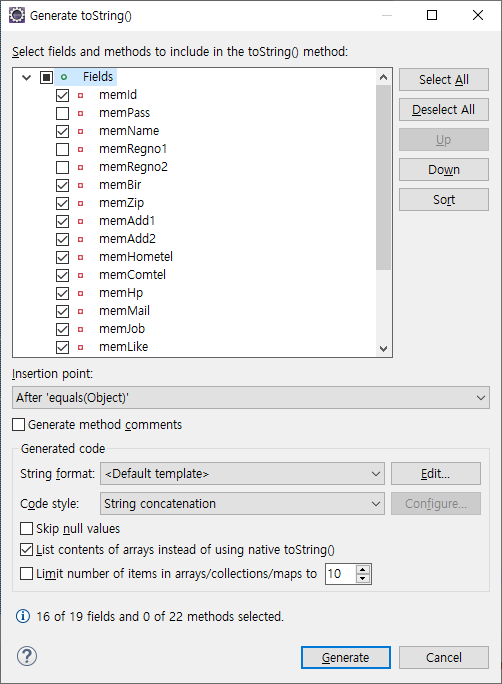Screen dimensions: 502x684
Task: Check the memRegno1 field checkbox
Action: tap(62, 149)
